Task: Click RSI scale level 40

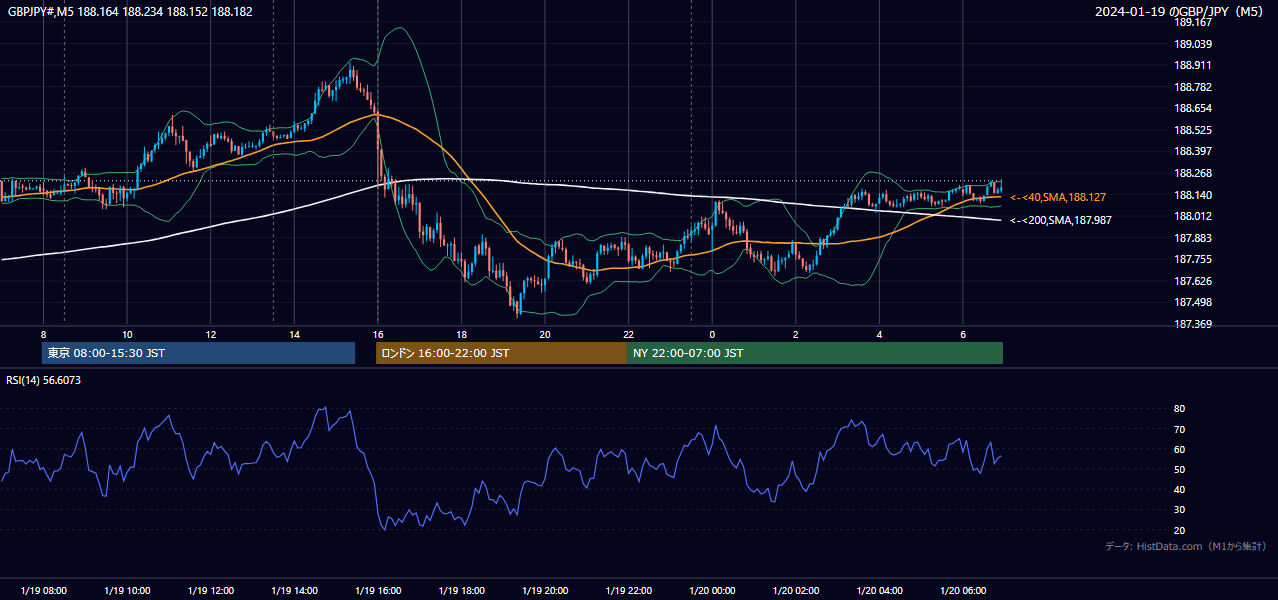Action: (1179, 489)
